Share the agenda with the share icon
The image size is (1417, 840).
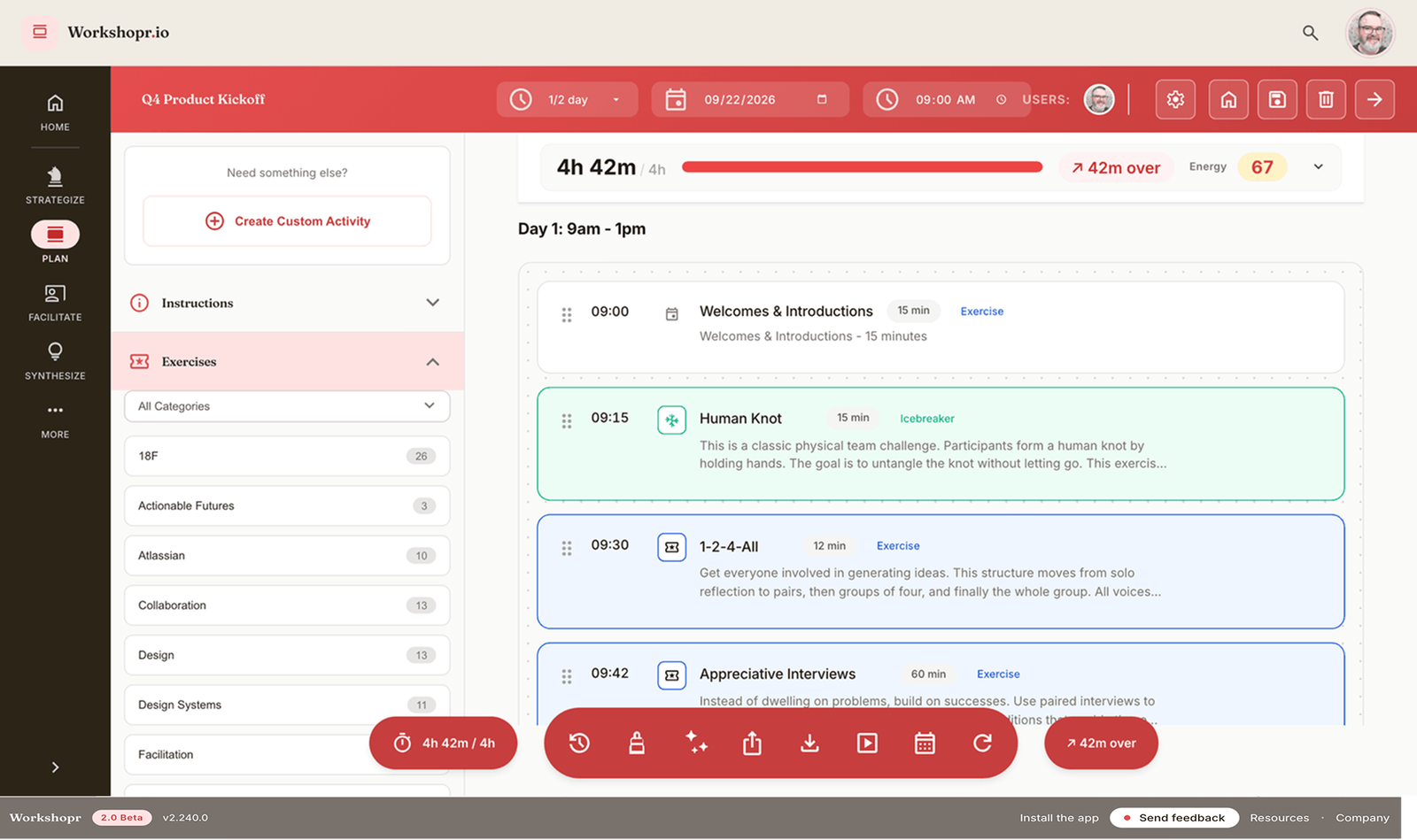pyautogui.click(x=752, y=743)
